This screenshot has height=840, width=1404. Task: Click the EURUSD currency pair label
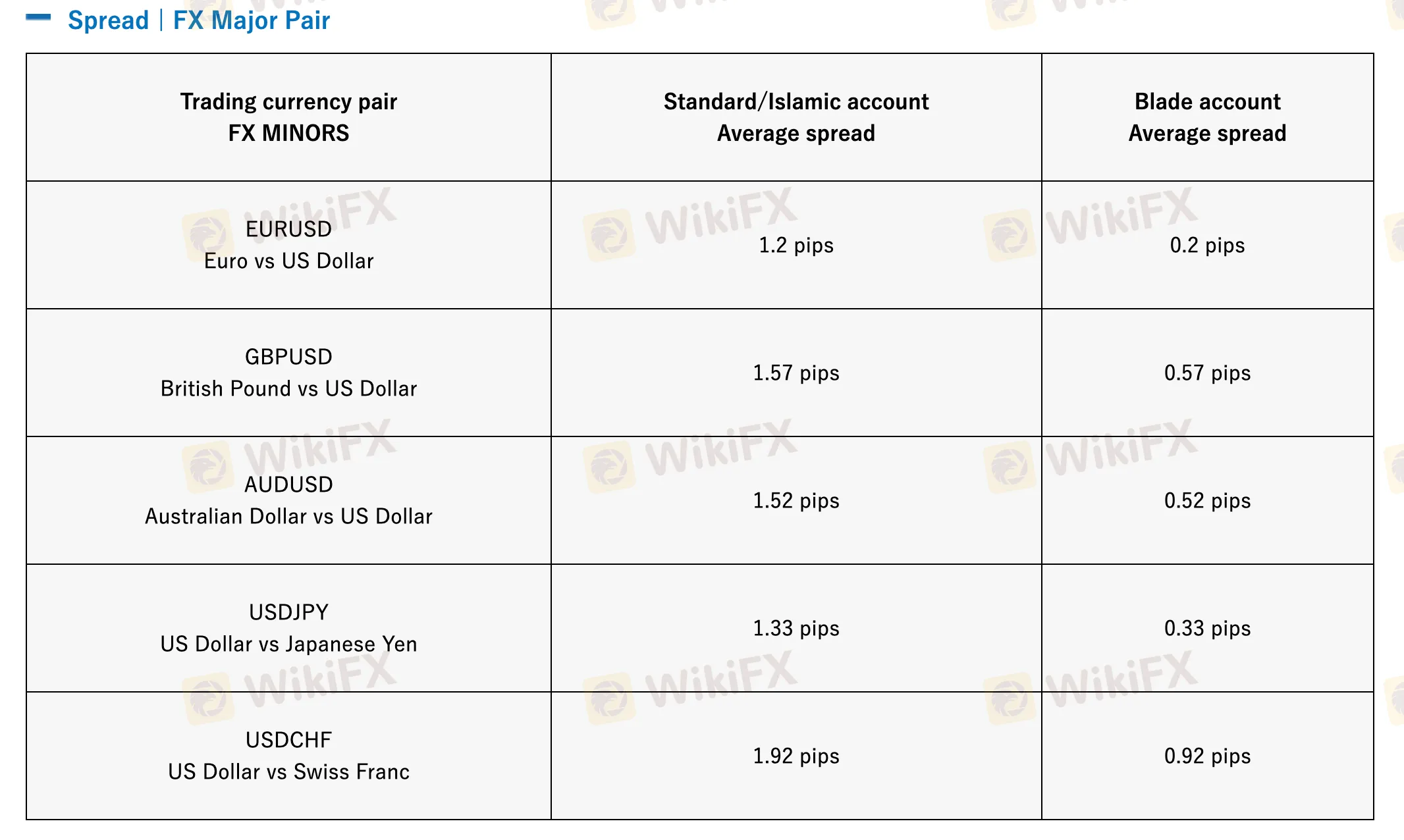point(288,229)
